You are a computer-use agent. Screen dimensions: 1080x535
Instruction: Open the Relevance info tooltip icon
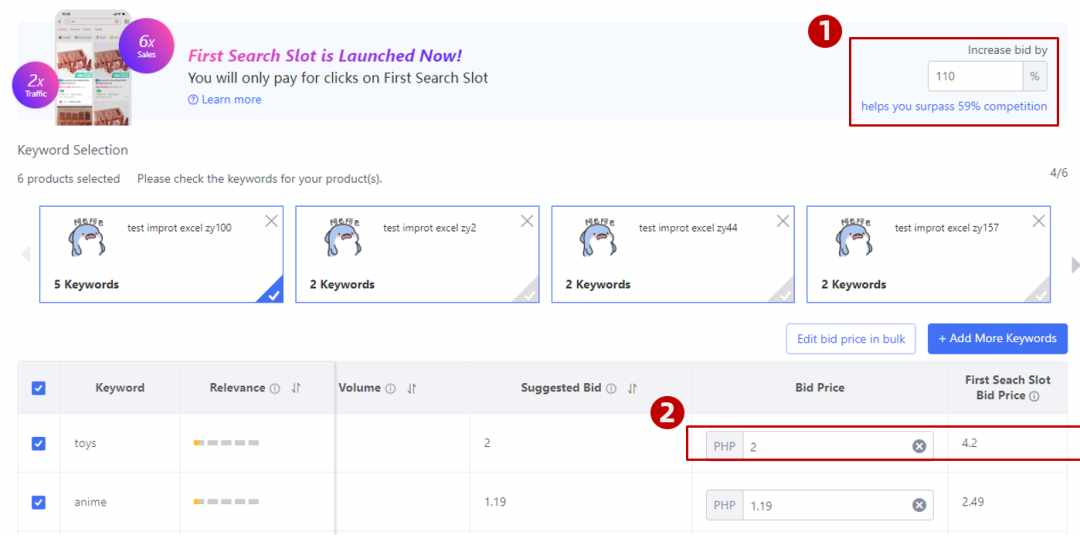click(275, 388)
